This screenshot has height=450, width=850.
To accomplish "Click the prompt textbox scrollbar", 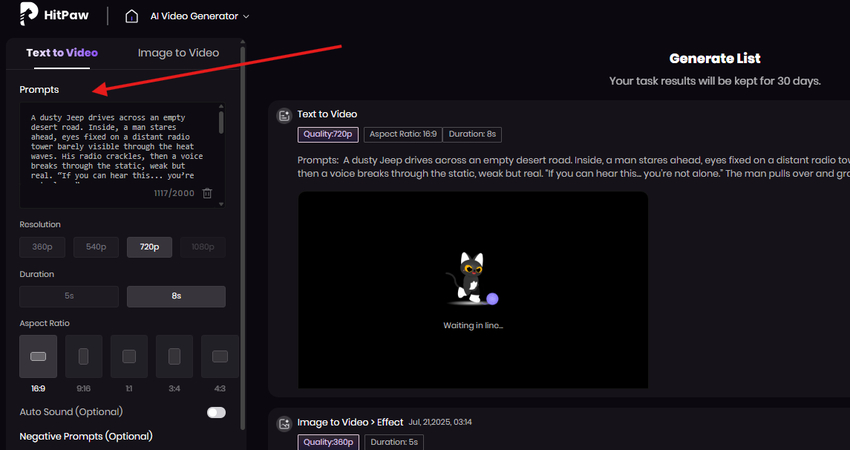I will click(221, 123).
